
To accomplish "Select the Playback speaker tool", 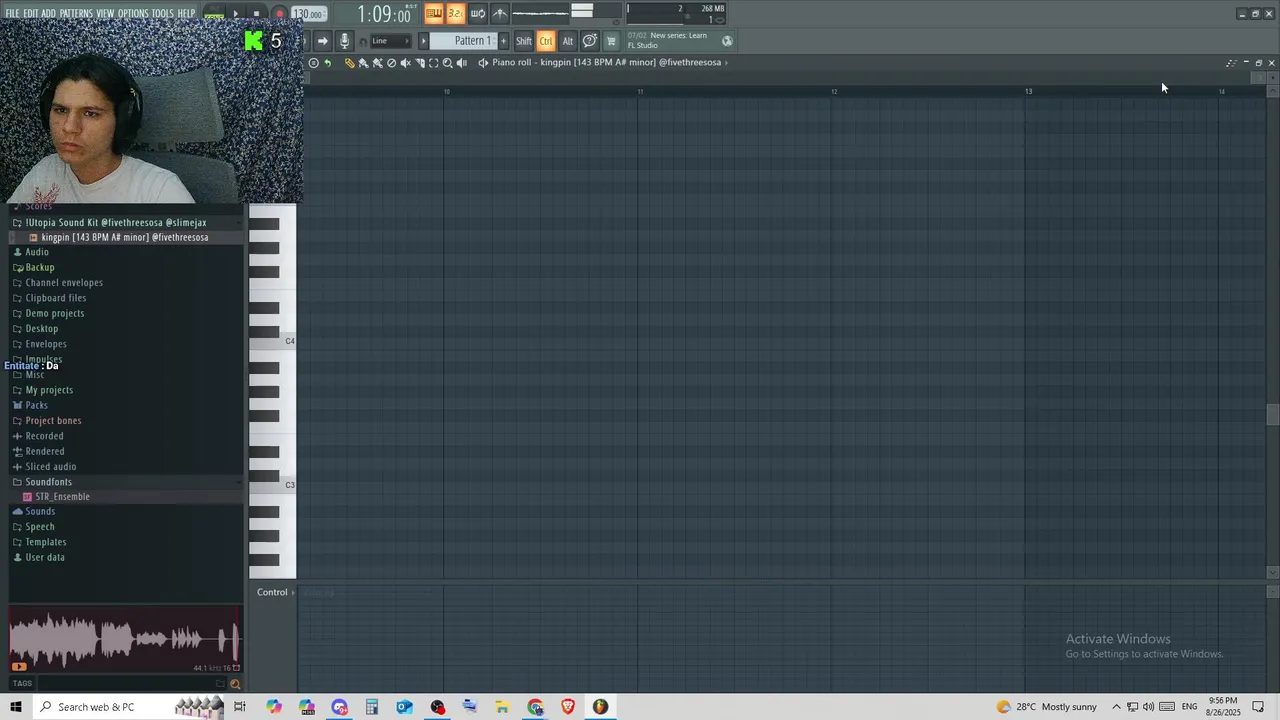I will pyautogui.click(x=462, y=63).
